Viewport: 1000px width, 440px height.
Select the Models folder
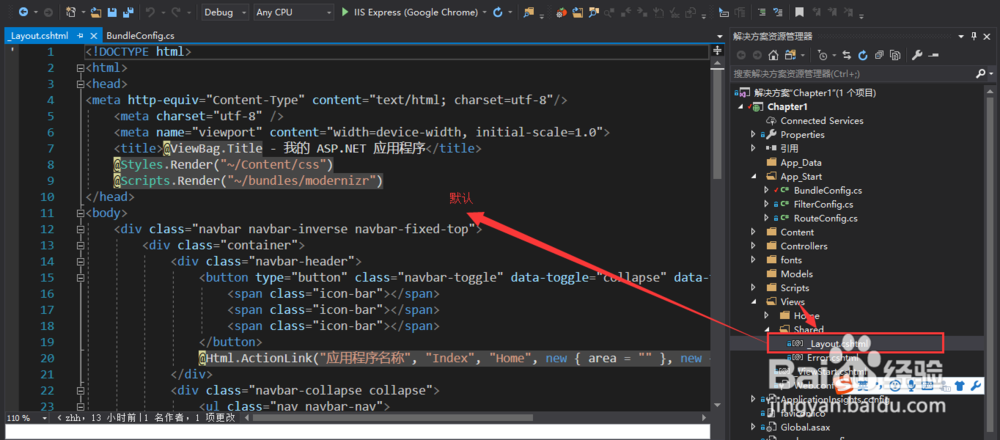[797, 274]
